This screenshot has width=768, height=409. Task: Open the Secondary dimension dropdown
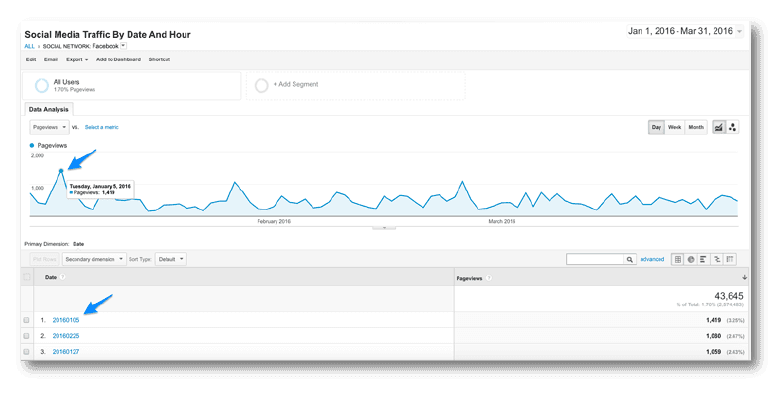94,260
